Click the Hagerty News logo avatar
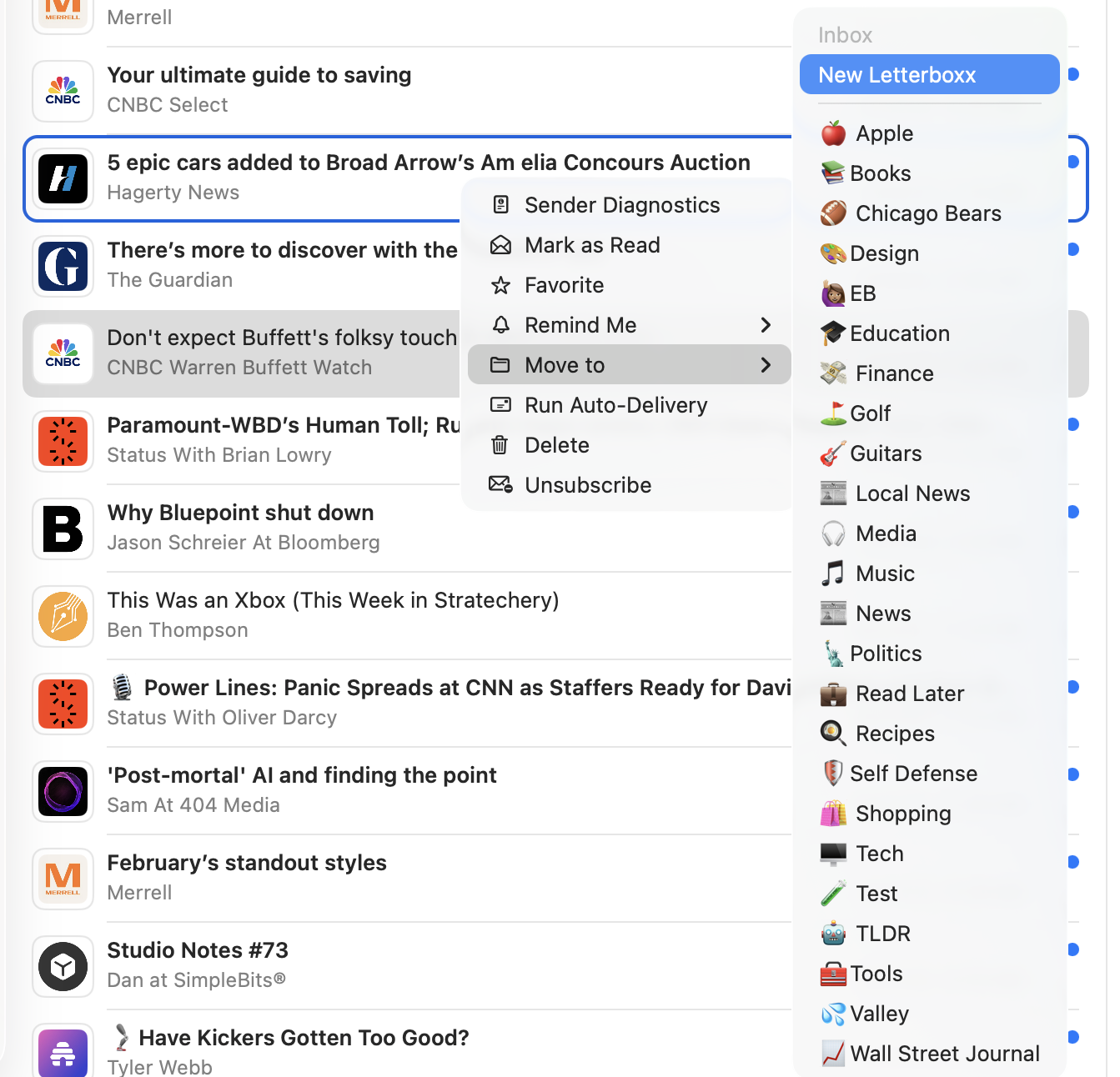The height and width of the screenshot is (1077, 1120). click(63, 179)
